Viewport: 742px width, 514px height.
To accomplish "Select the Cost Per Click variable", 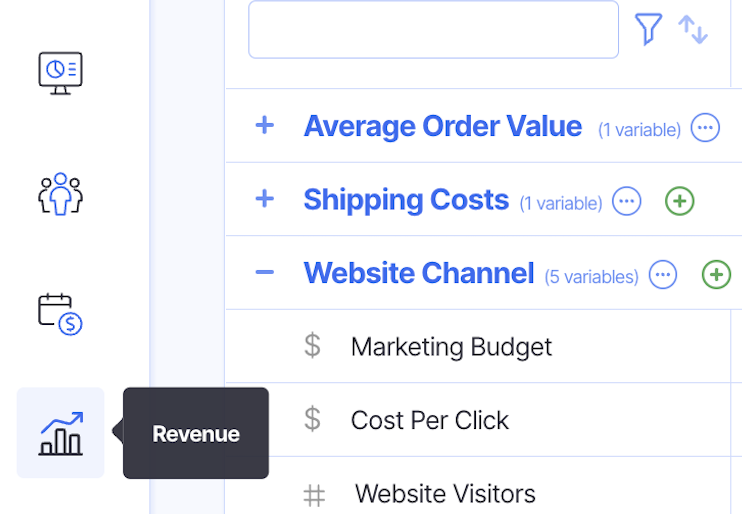I will [x=429, y=420].
